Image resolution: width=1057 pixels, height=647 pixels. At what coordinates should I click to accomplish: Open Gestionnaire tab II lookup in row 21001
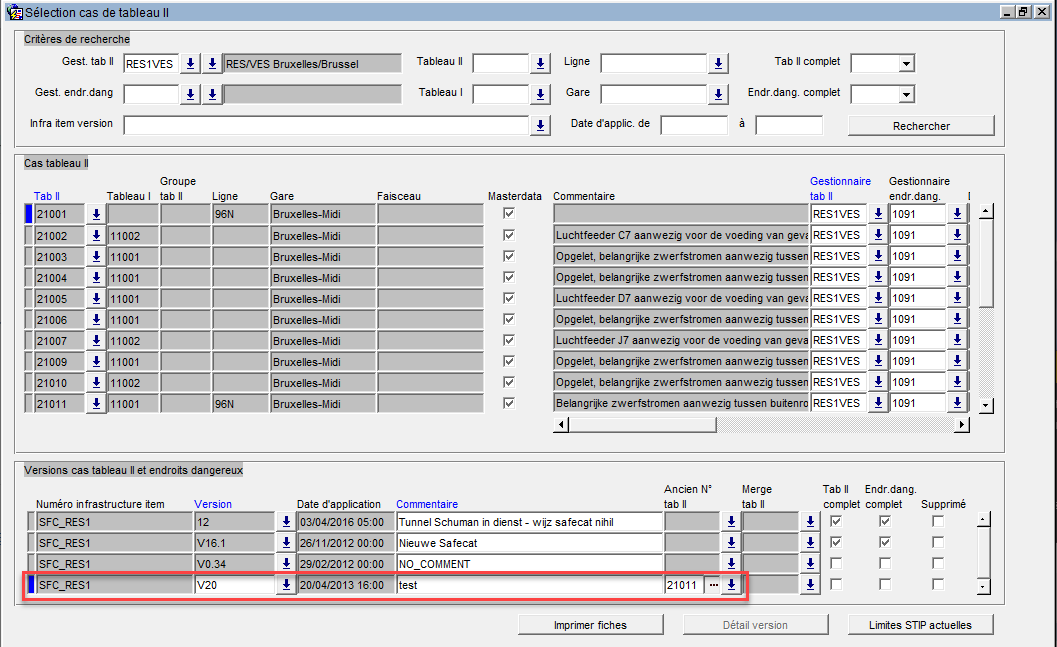click(x=878, y=214)
